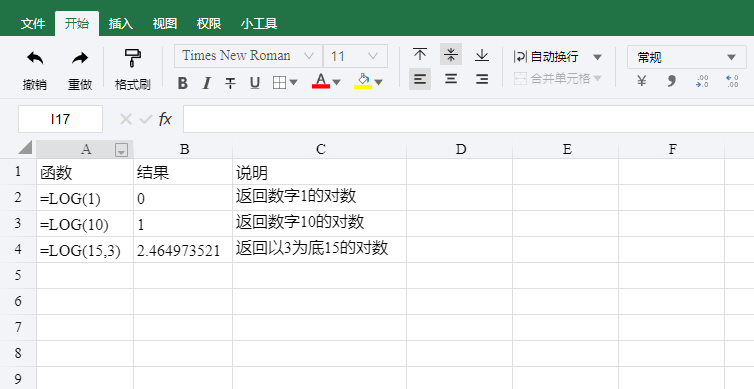This screenshot has width=754, height=389.
Task: Select column E header
Action: 566,149
